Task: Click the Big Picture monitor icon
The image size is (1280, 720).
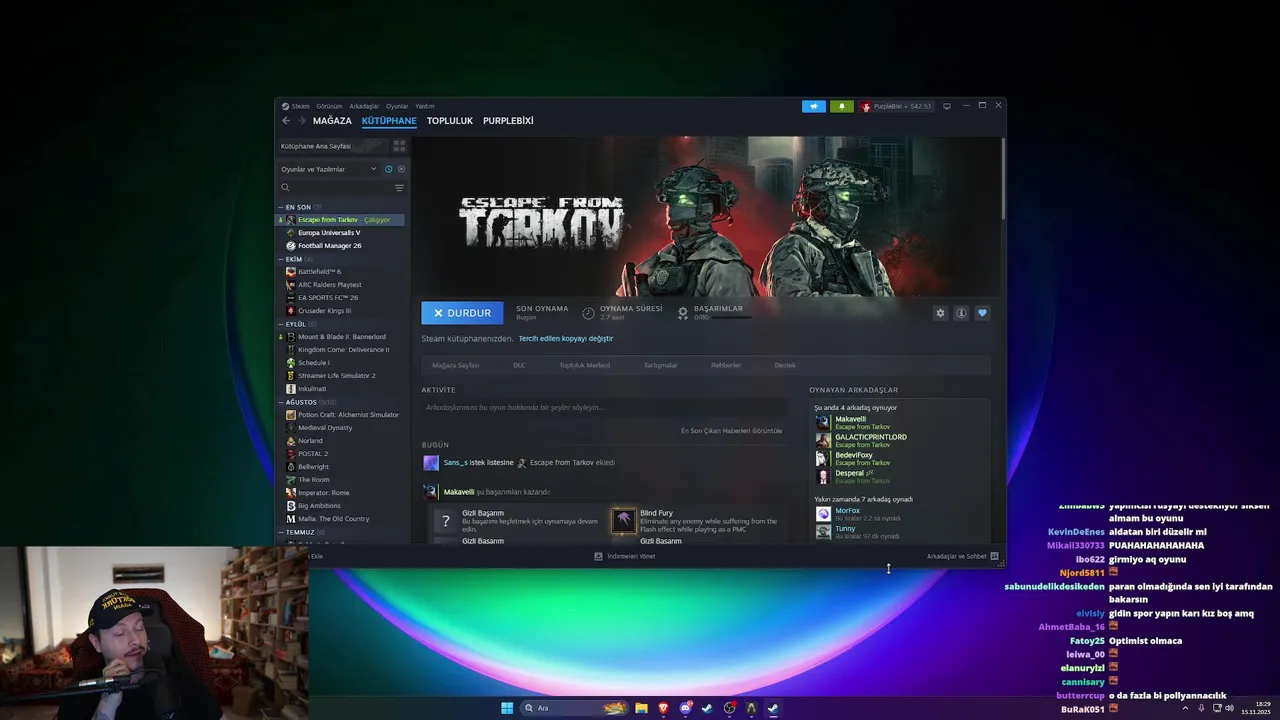Action: 947,106
